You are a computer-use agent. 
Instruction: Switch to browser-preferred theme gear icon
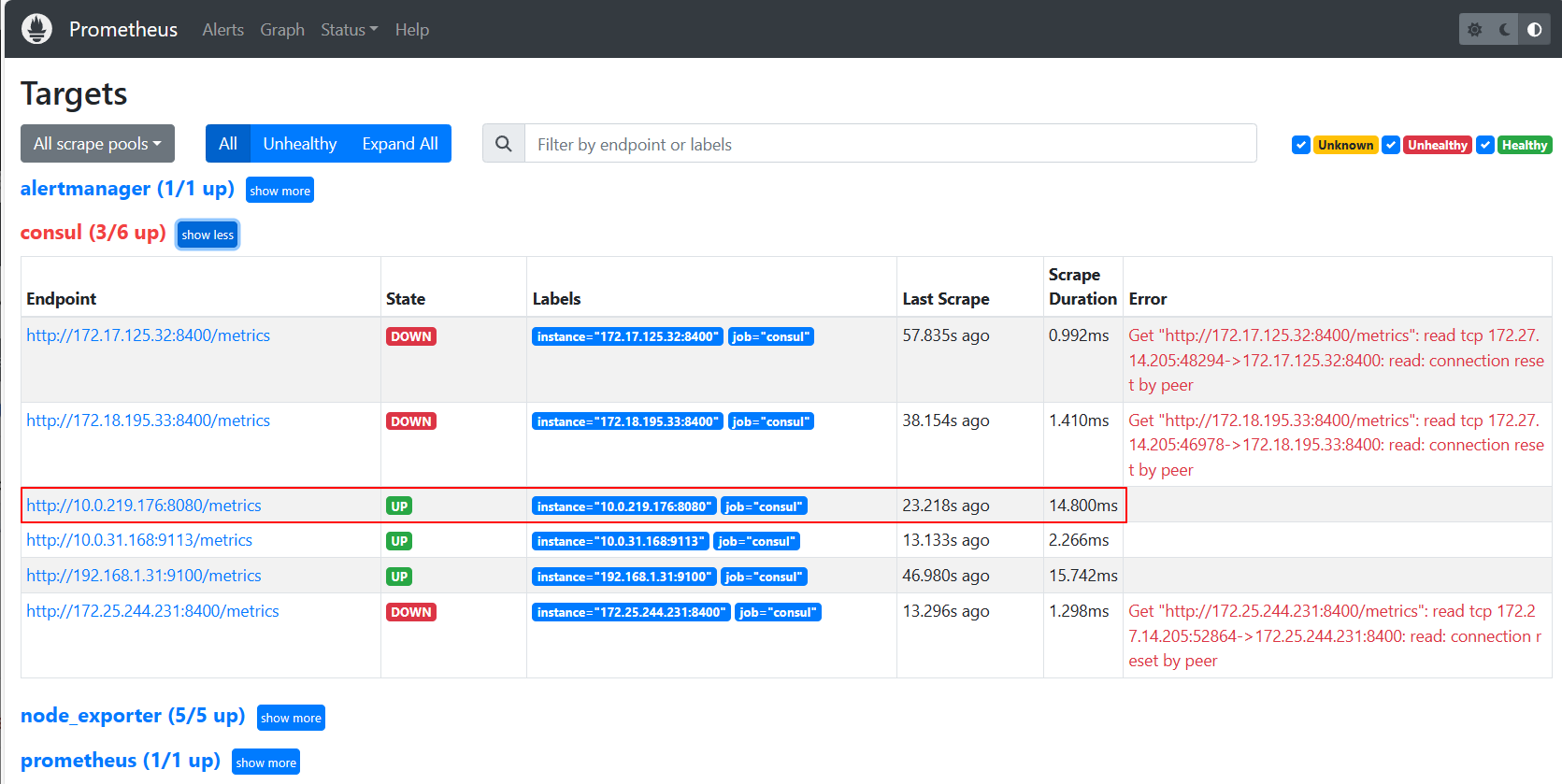pyautogui.click(x=1474, y=29)
